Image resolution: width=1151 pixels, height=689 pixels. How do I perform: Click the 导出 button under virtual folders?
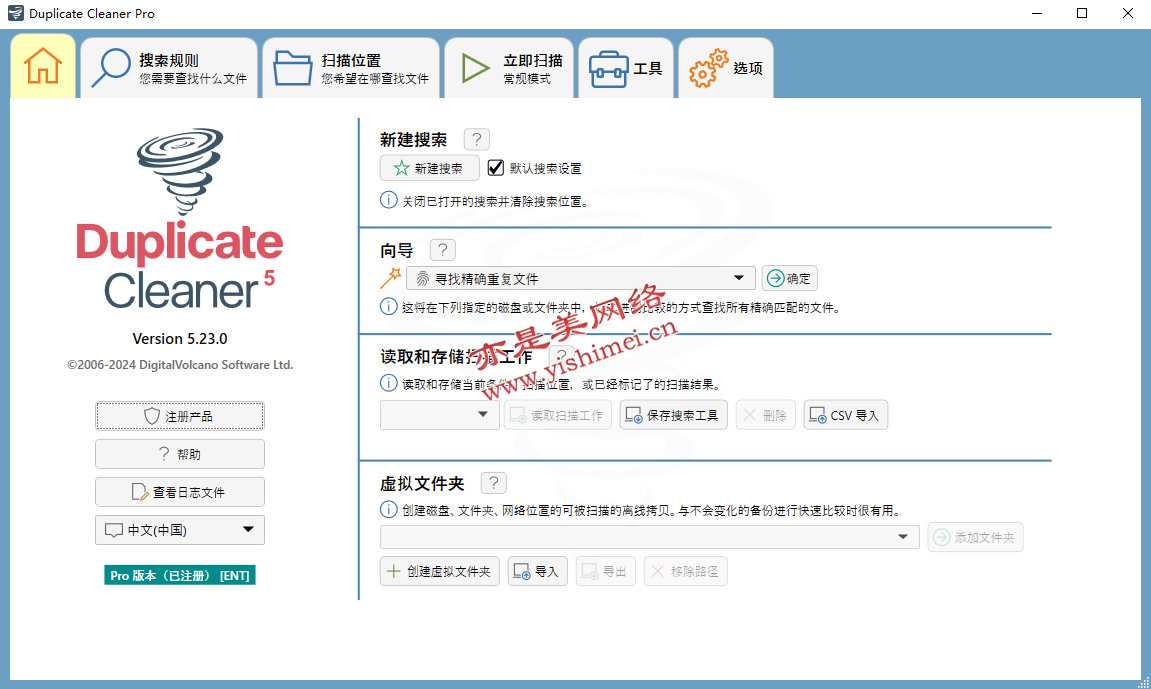pyautogui.click(x=606, y=571)
